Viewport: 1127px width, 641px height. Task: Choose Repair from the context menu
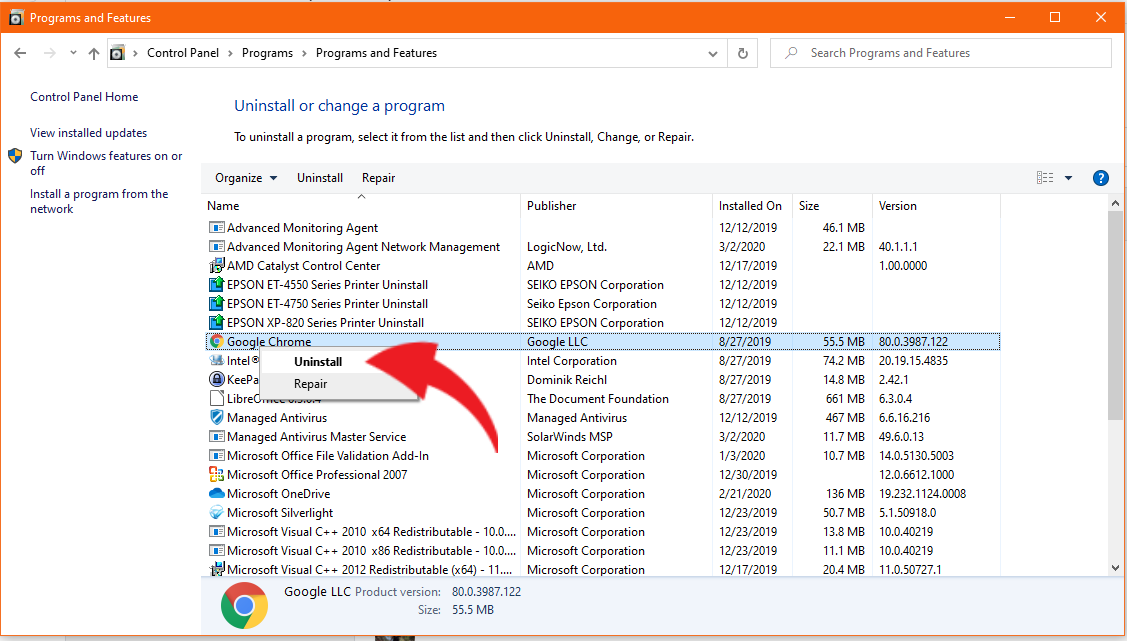(310, 384)
